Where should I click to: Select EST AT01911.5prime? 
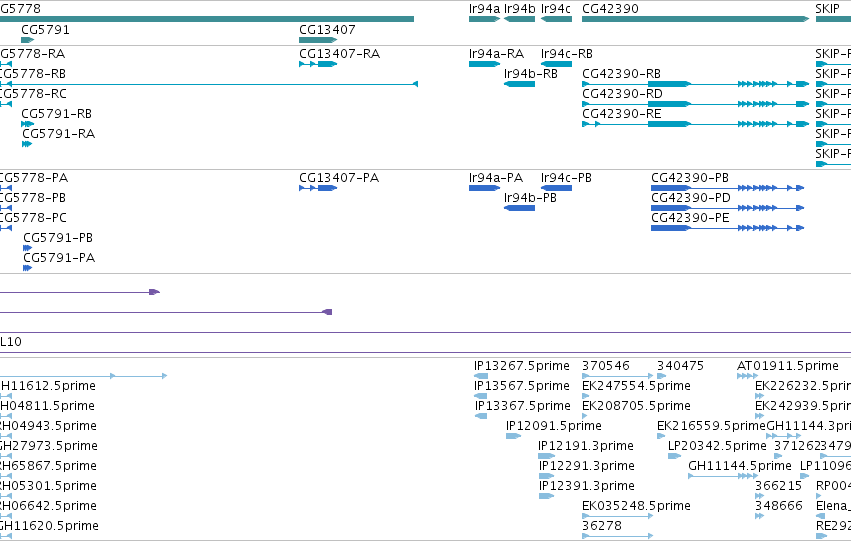[x=788, y=366]
